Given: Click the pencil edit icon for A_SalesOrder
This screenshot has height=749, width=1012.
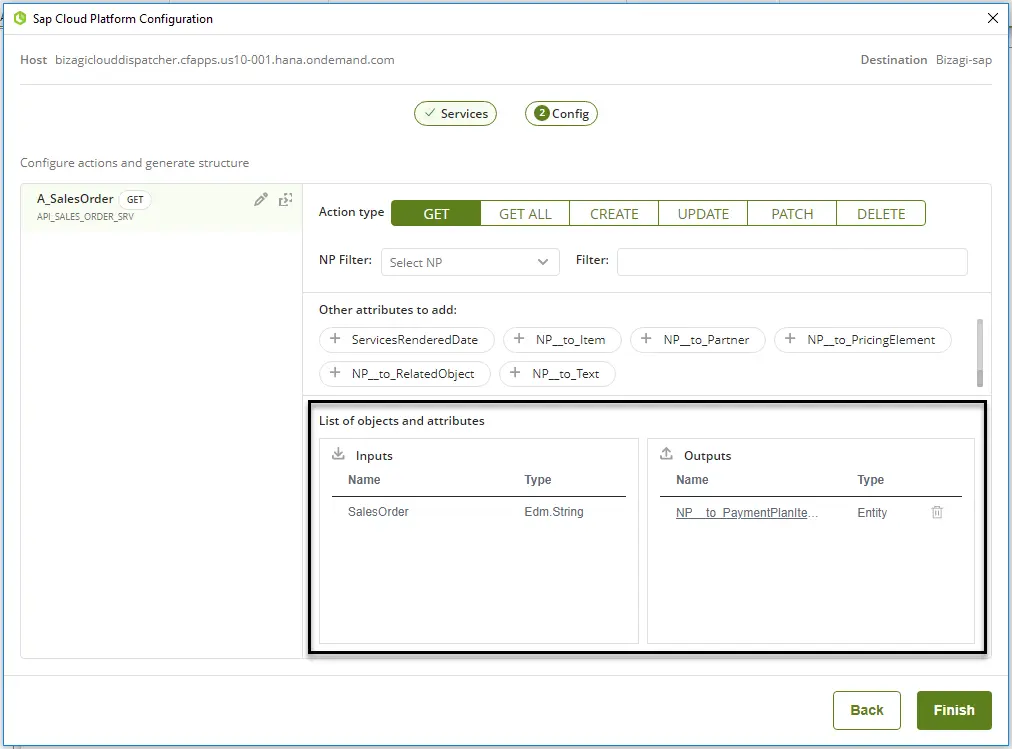Looking at the screenshot, I should [261, 199].
